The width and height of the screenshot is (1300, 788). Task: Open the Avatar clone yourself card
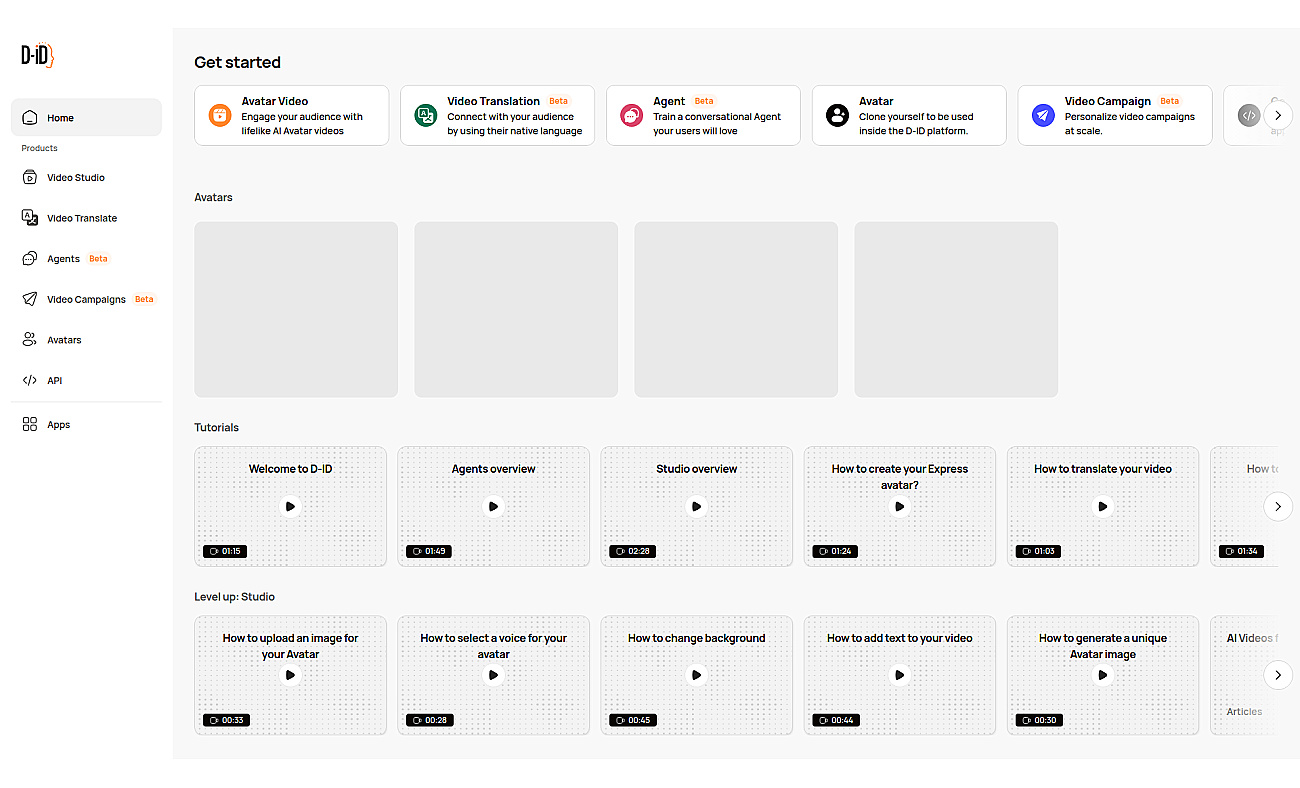coord(909,115)
